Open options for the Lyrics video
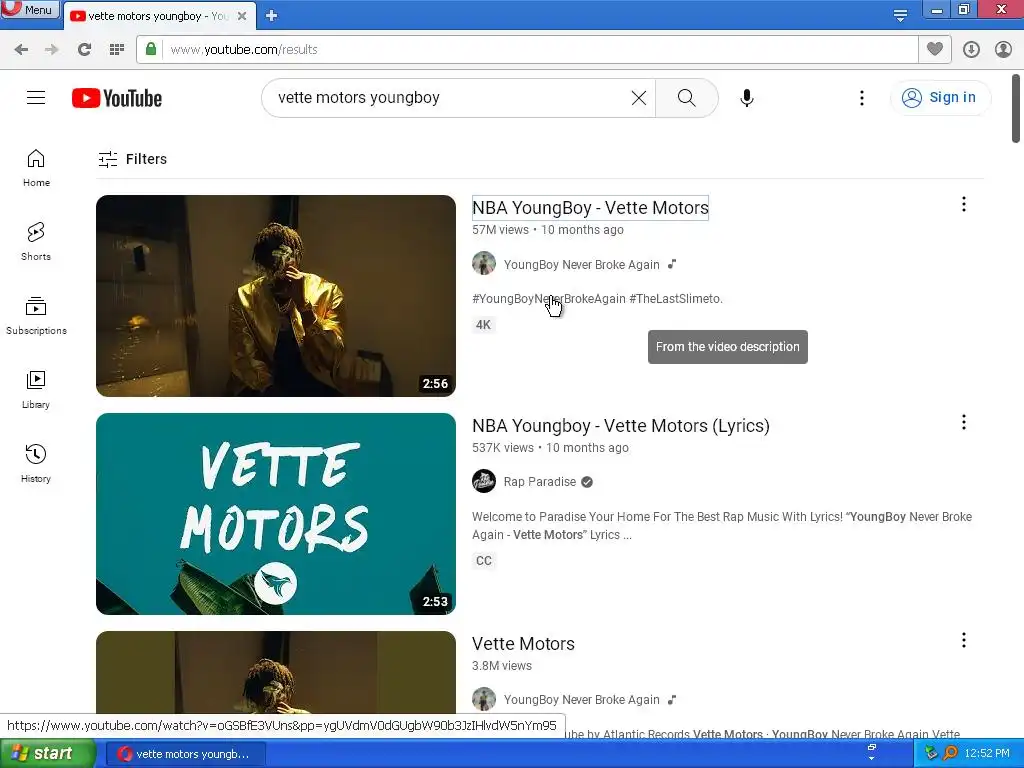 click(x=963, y=423)
